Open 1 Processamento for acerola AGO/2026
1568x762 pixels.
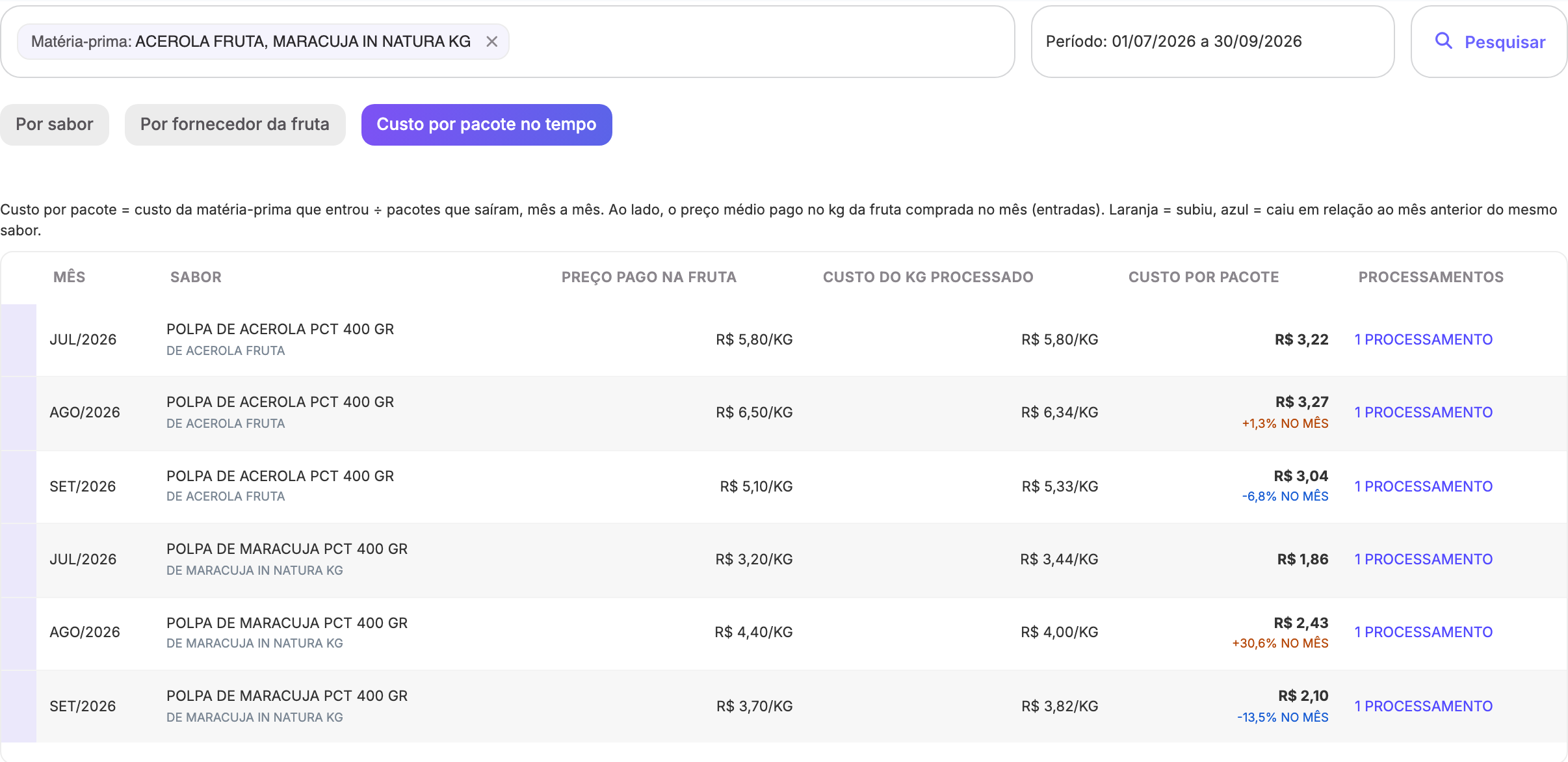[1423, 412]
